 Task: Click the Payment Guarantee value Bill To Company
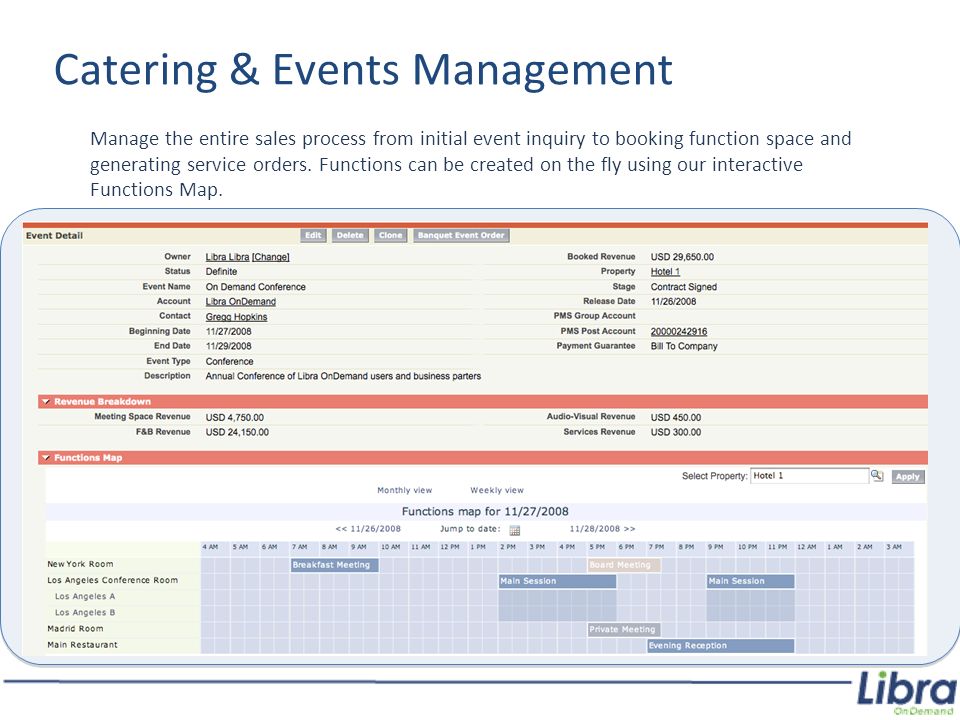pyautogui.click(x=684, y=347)
